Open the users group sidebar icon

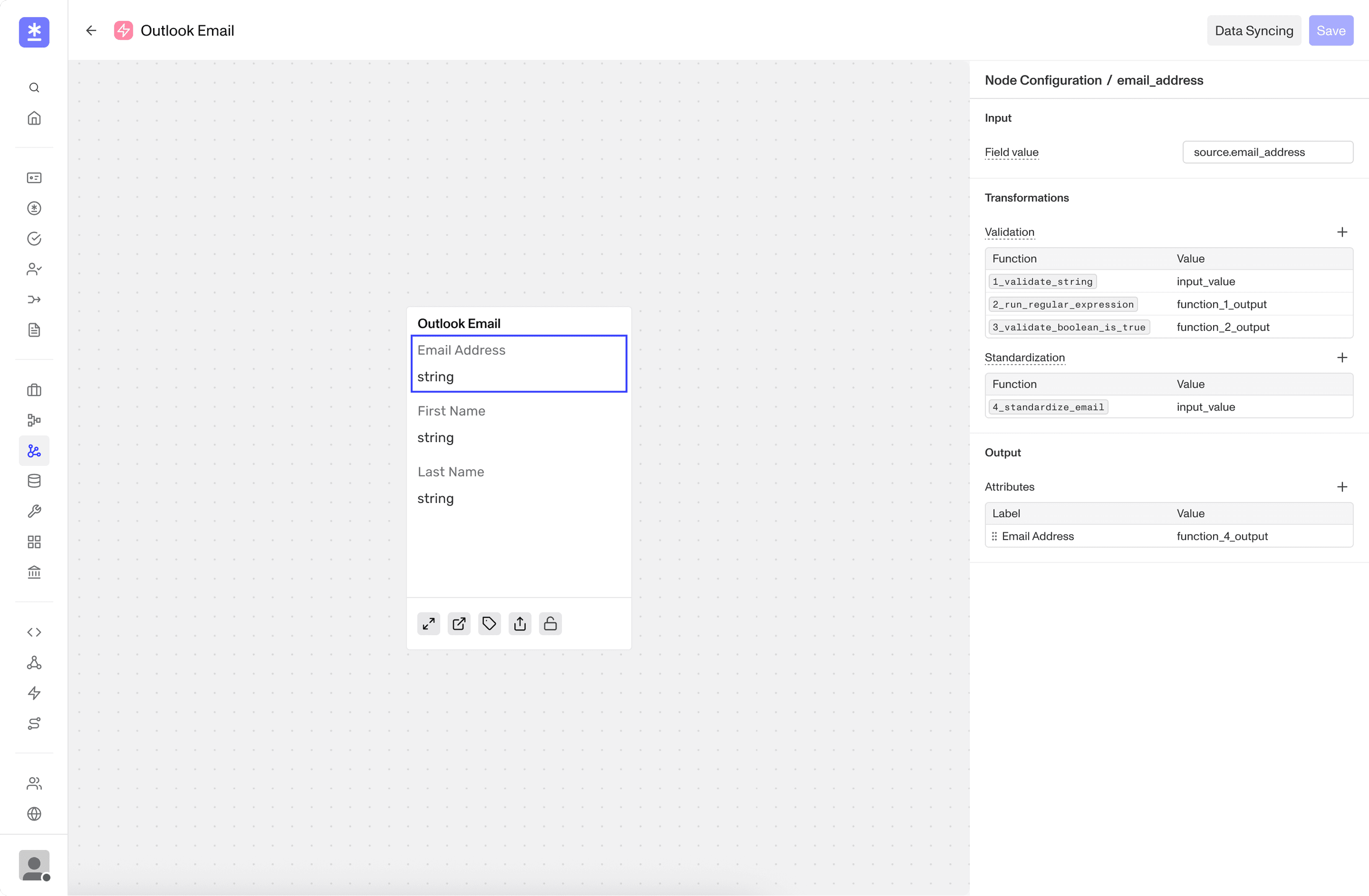[34, 783]
